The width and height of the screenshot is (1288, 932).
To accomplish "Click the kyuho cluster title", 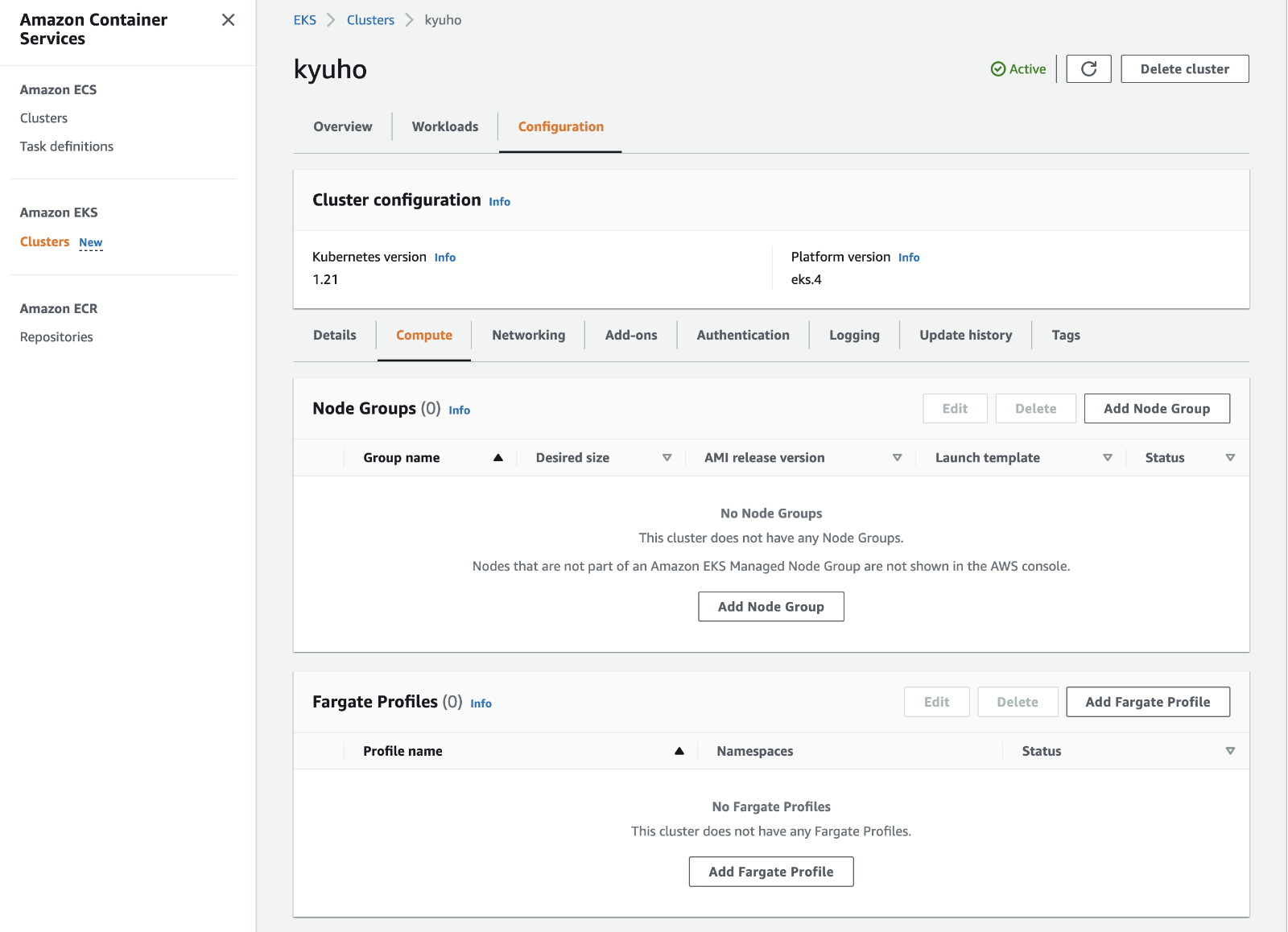I will click(330, 69).
